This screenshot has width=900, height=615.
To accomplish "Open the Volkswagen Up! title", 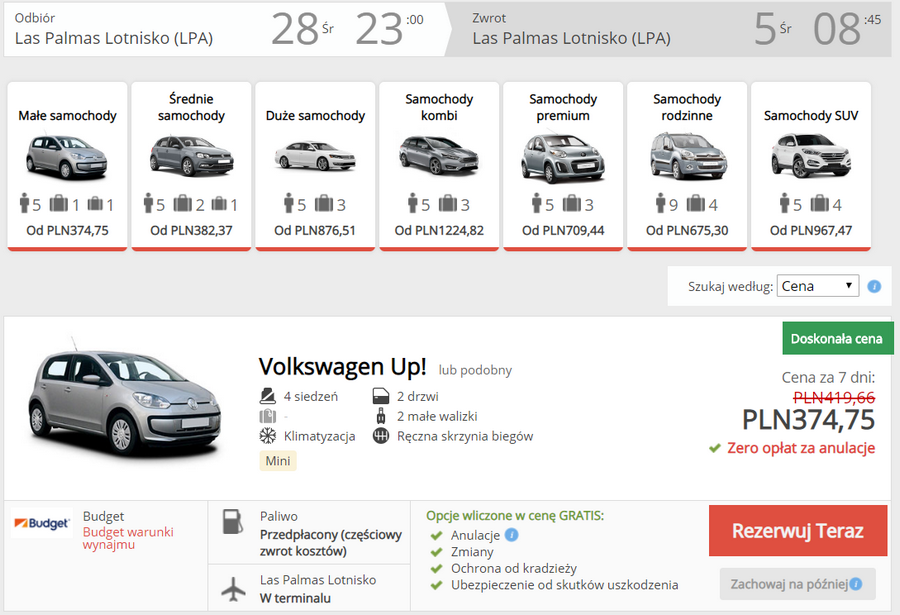I will (x=342, y=367).
